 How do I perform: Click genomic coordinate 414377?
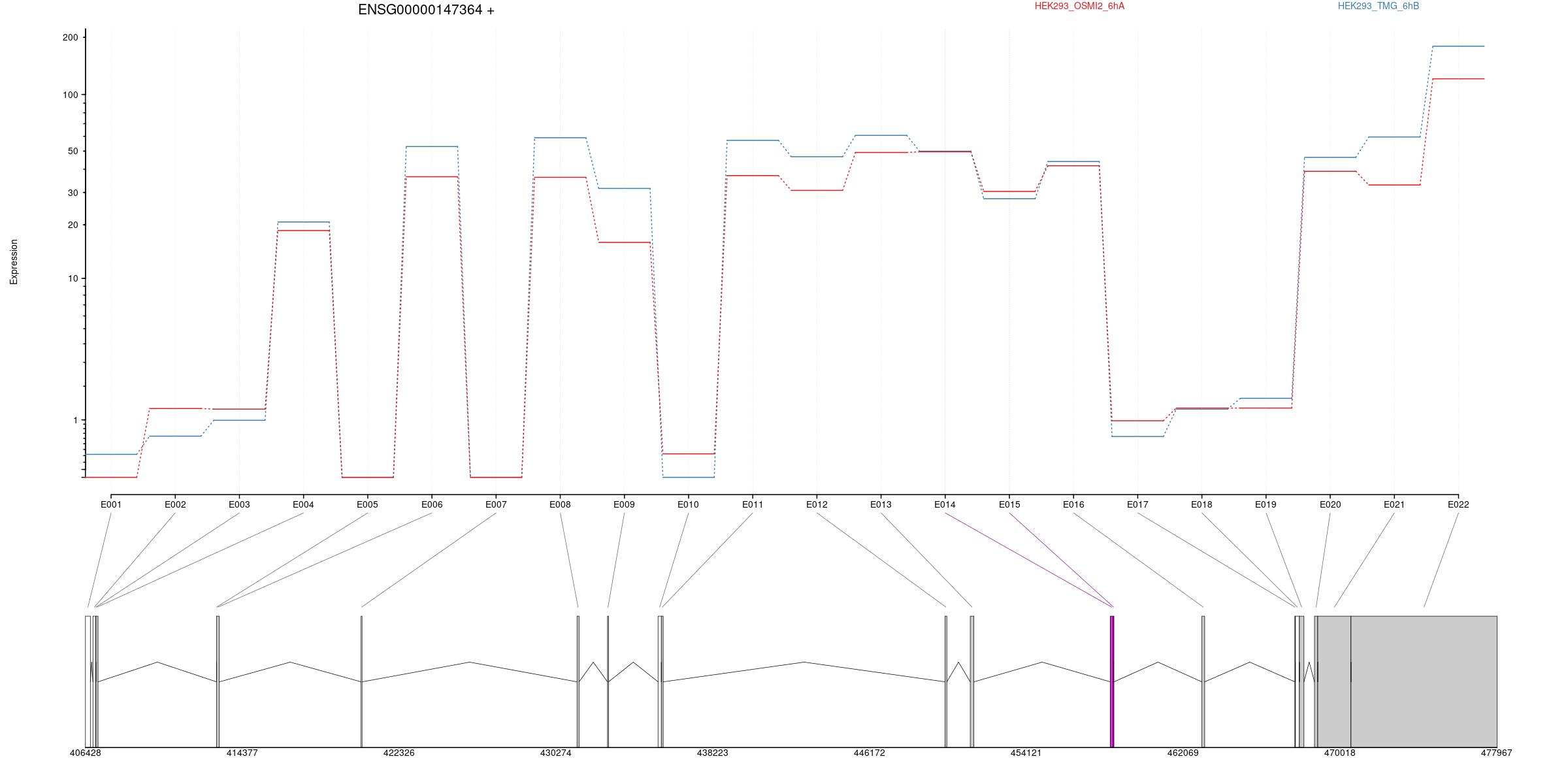pos(242,753)
